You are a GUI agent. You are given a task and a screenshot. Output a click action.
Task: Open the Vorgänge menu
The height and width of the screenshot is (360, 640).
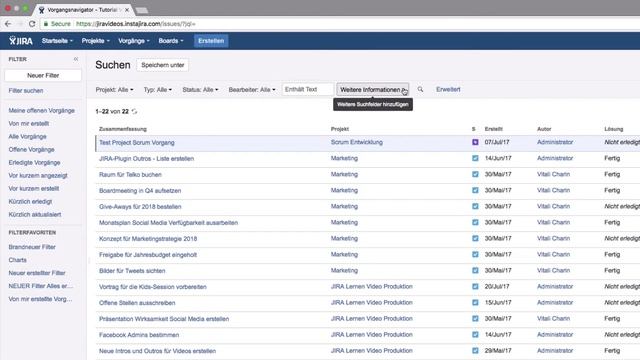[x=134, y=41]
